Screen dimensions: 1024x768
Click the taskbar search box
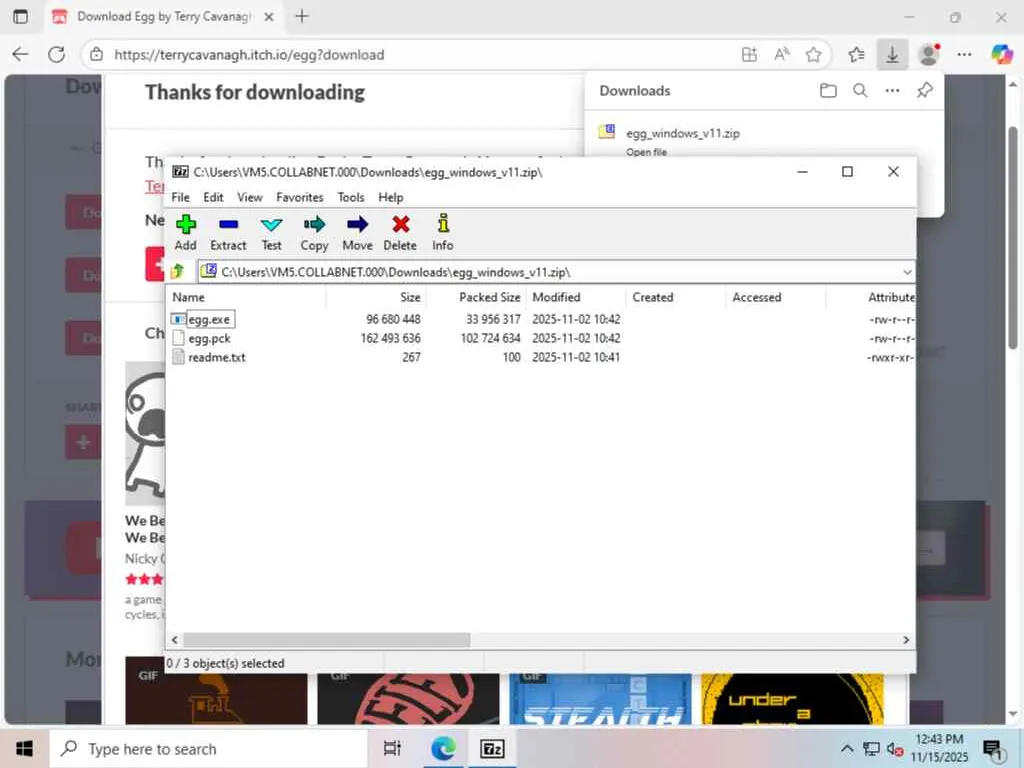click(209, 749)
